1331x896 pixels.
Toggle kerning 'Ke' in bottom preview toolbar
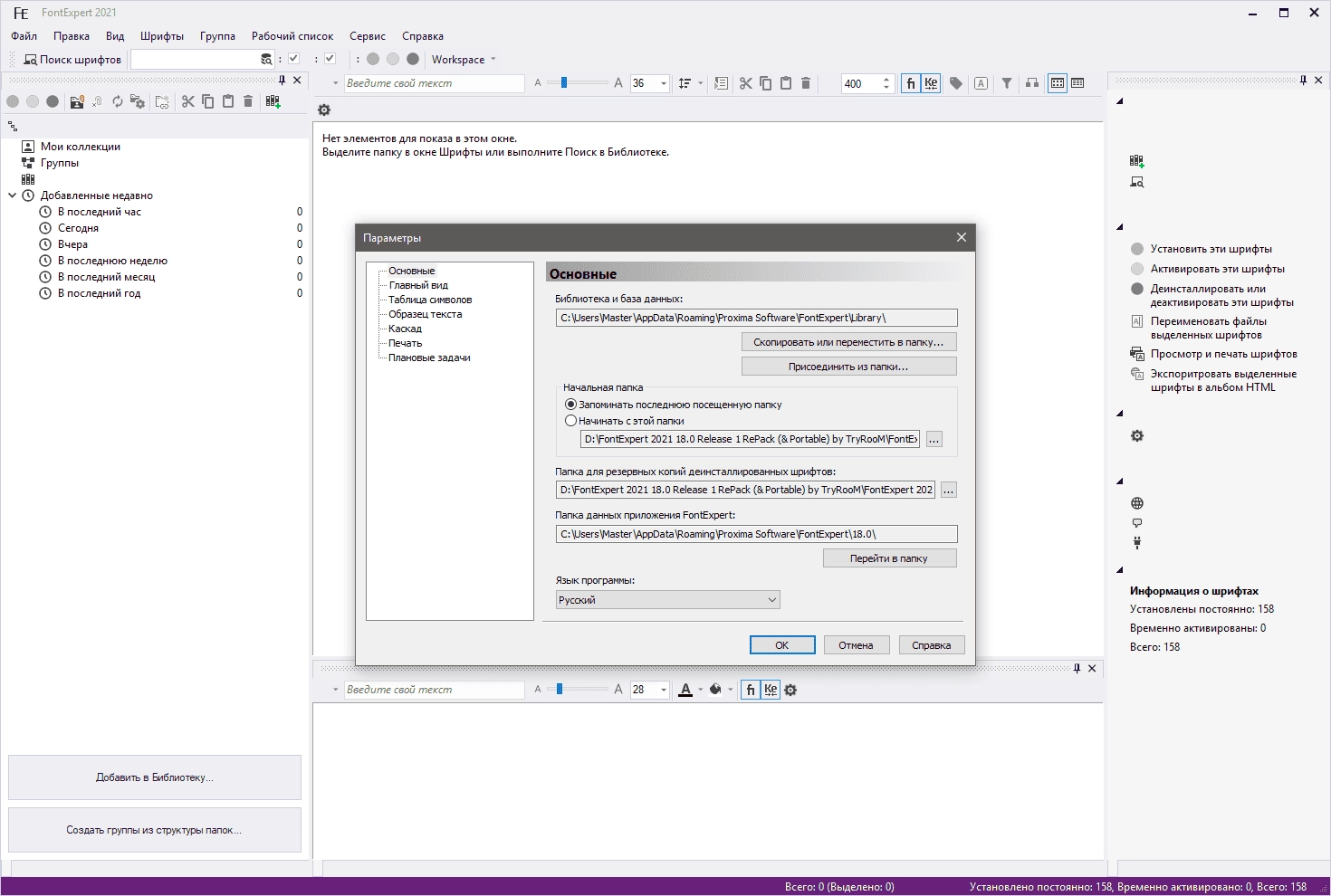pyautogui.click(x=771, y=690)
